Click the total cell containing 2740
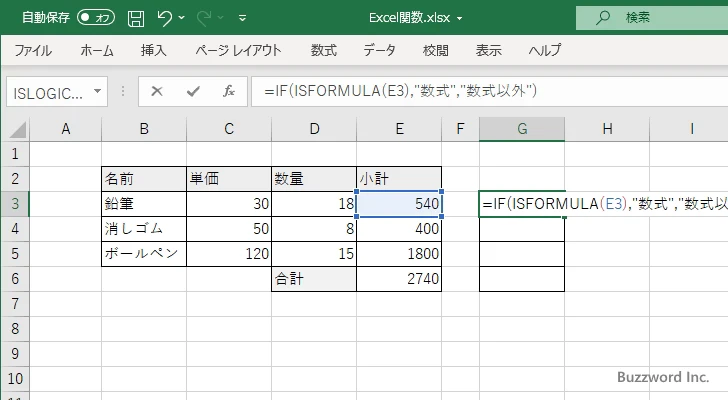 [399, 279]
